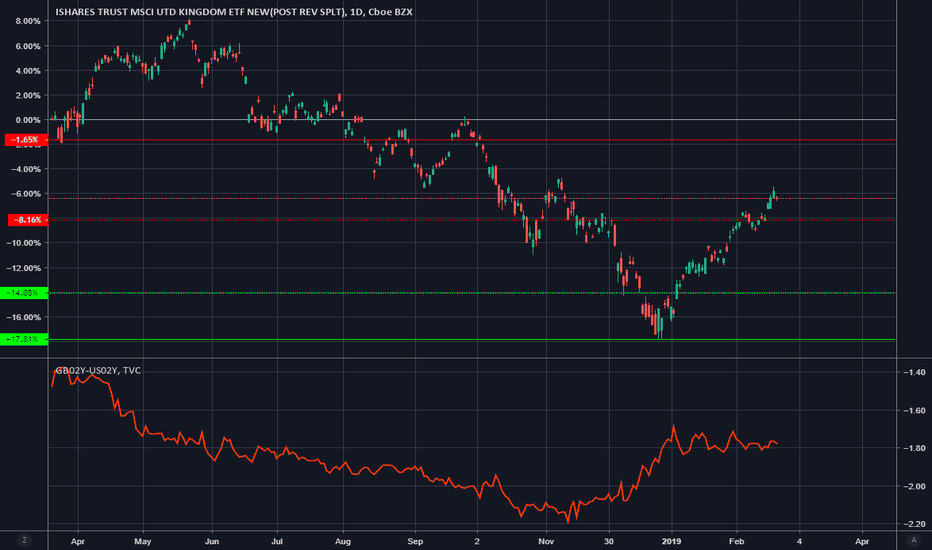Viewport: 932px width, 550px height.
Task: Click the Z timezone icon below the chart
Action: pos(24,540)
